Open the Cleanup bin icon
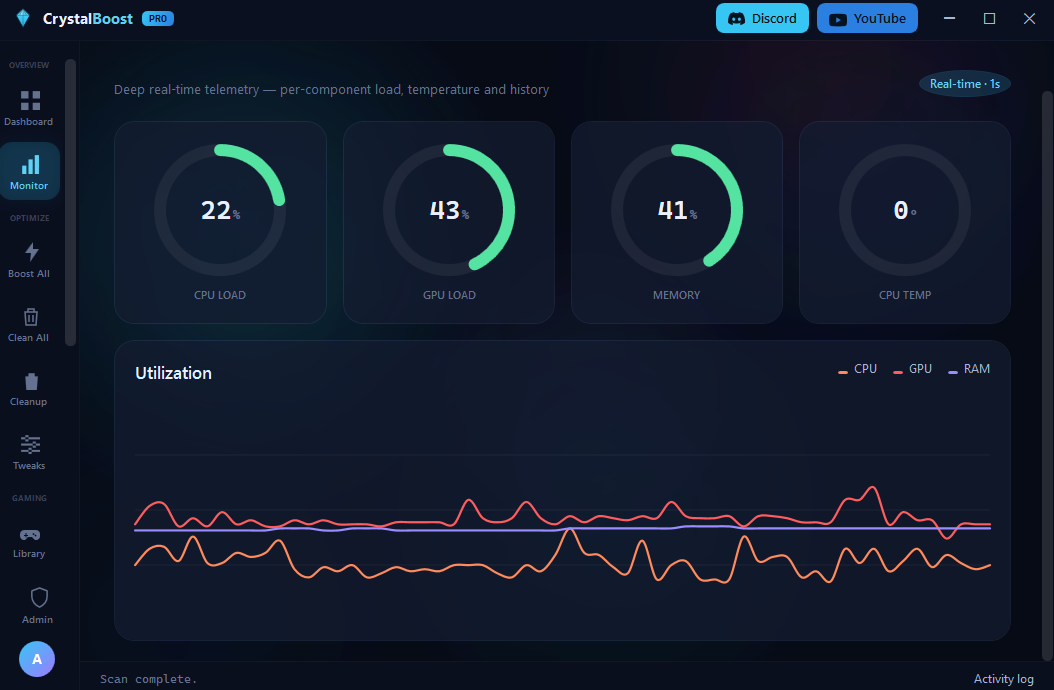1054x690 pixels. 31,381
